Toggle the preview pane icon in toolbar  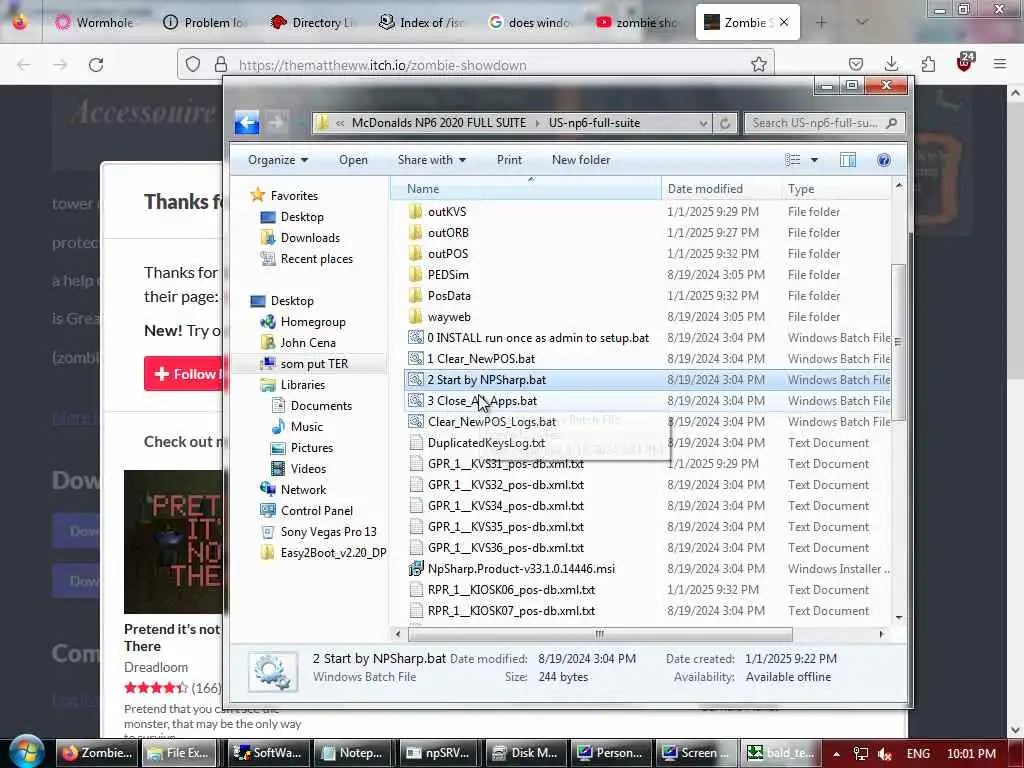click(848, 160)
